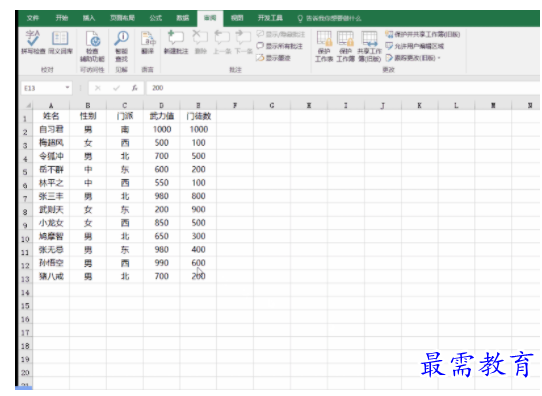The image size is (542, 396).
Task: Click header cell 姓名
Action: coord(51,116)
